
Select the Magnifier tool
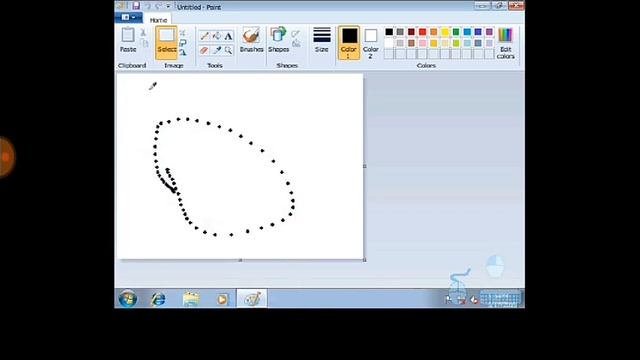pyautogui.click(x=228, y=50)
